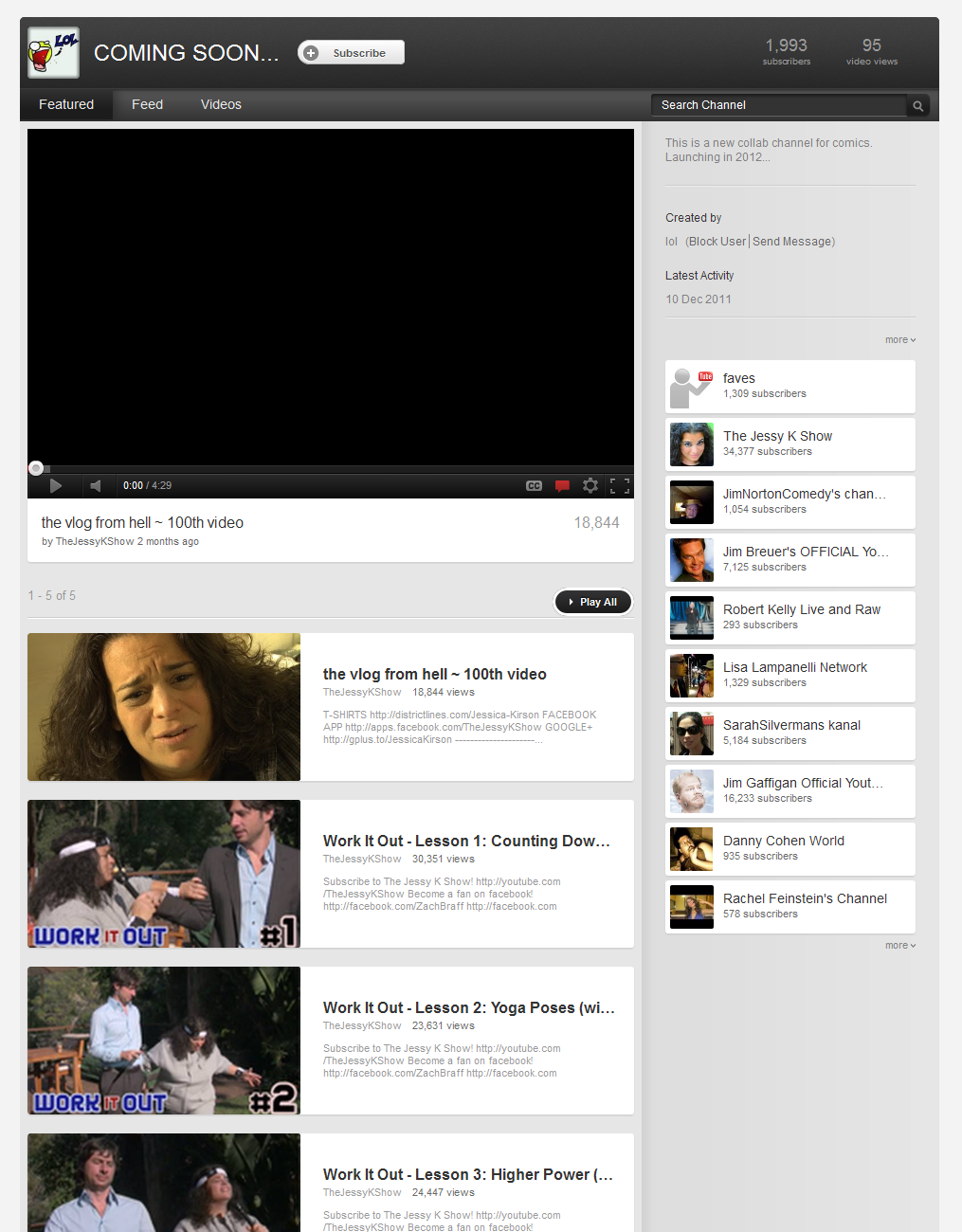Click the Block User link
Viewport: 962px width, 1232px height.
(x=717, y=242)
